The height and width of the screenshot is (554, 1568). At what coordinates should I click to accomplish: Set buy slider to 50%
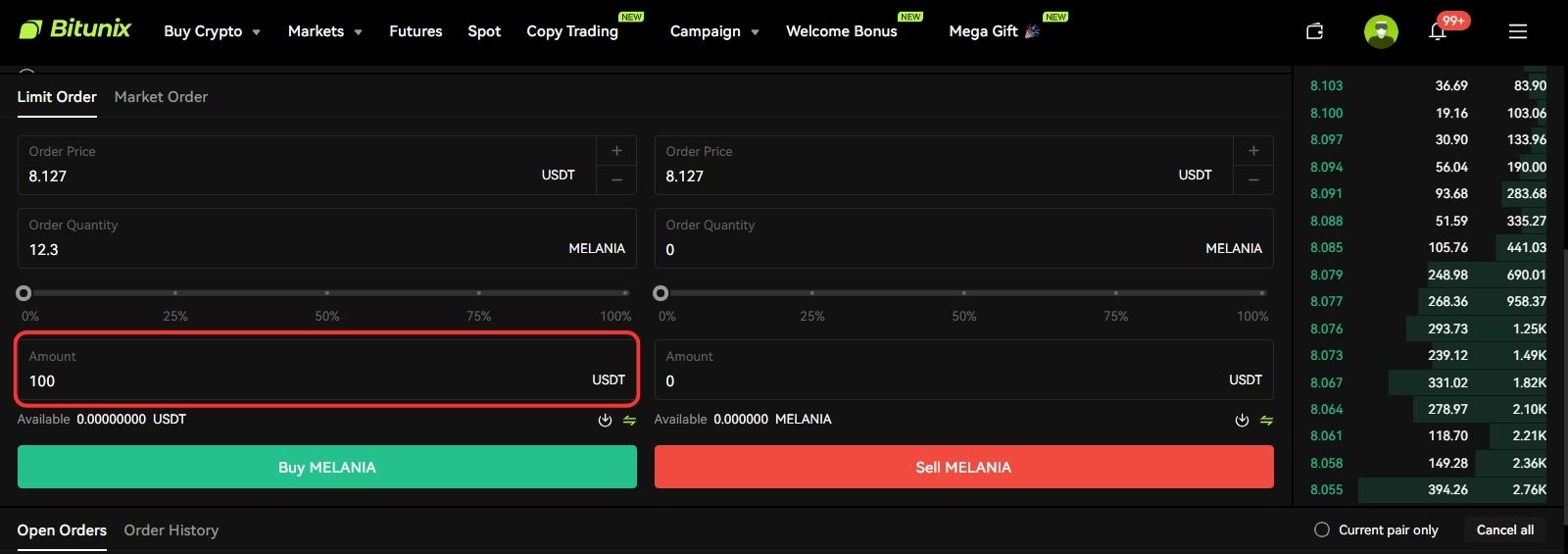pyautogui.click(x=327, y=293)
